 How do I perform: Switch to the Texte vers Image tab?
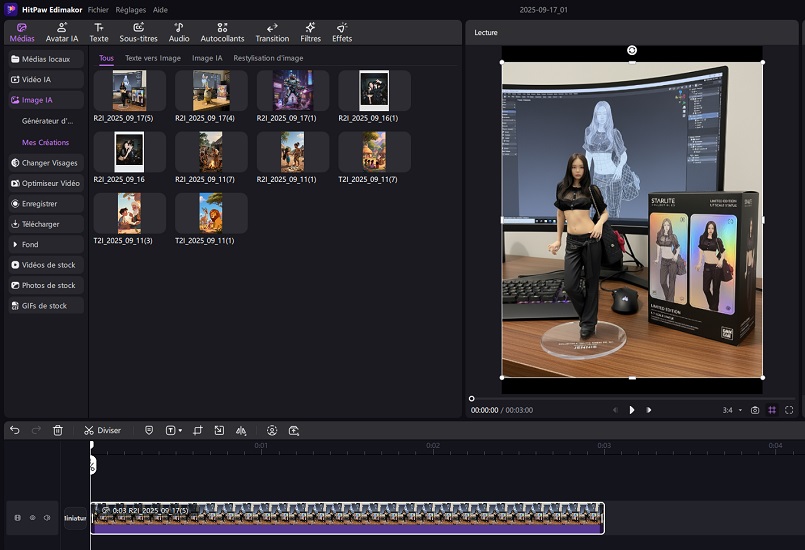(153, 58)
